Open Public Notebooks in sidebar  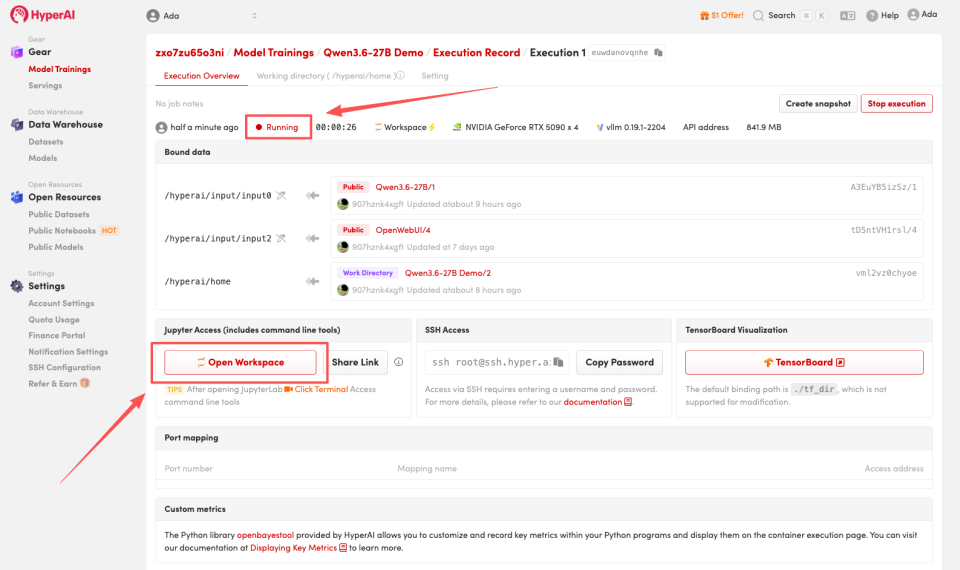pos(62,231)
